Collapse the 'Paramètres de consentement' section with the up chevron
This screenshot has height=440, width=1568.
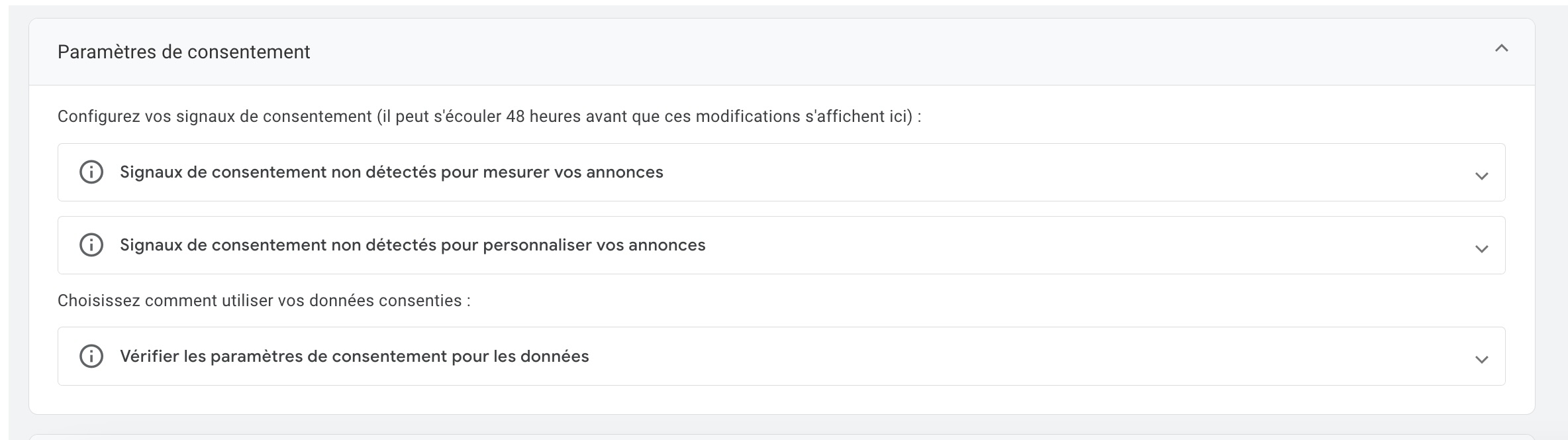click(x=1501, y=48)
